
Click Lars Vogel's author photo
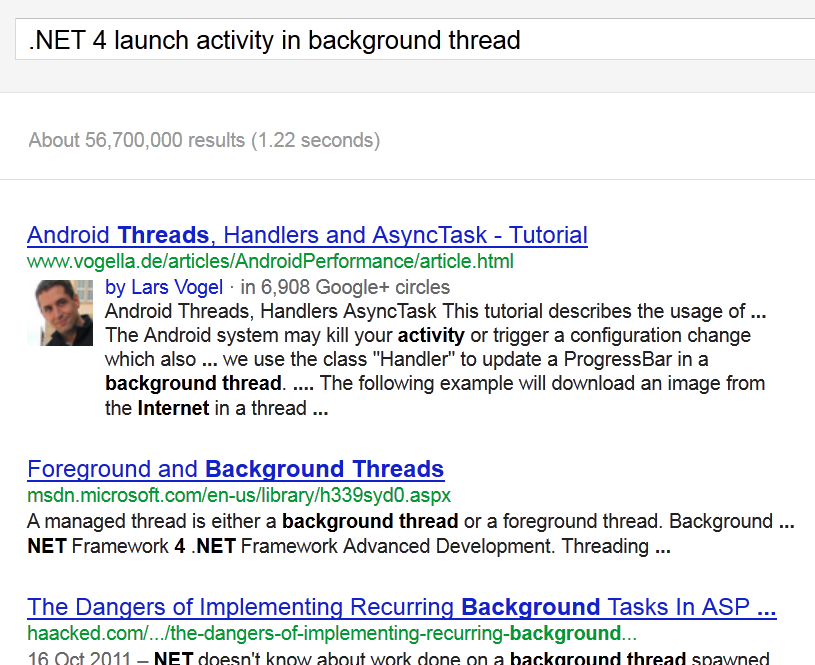tap(66, 311)
